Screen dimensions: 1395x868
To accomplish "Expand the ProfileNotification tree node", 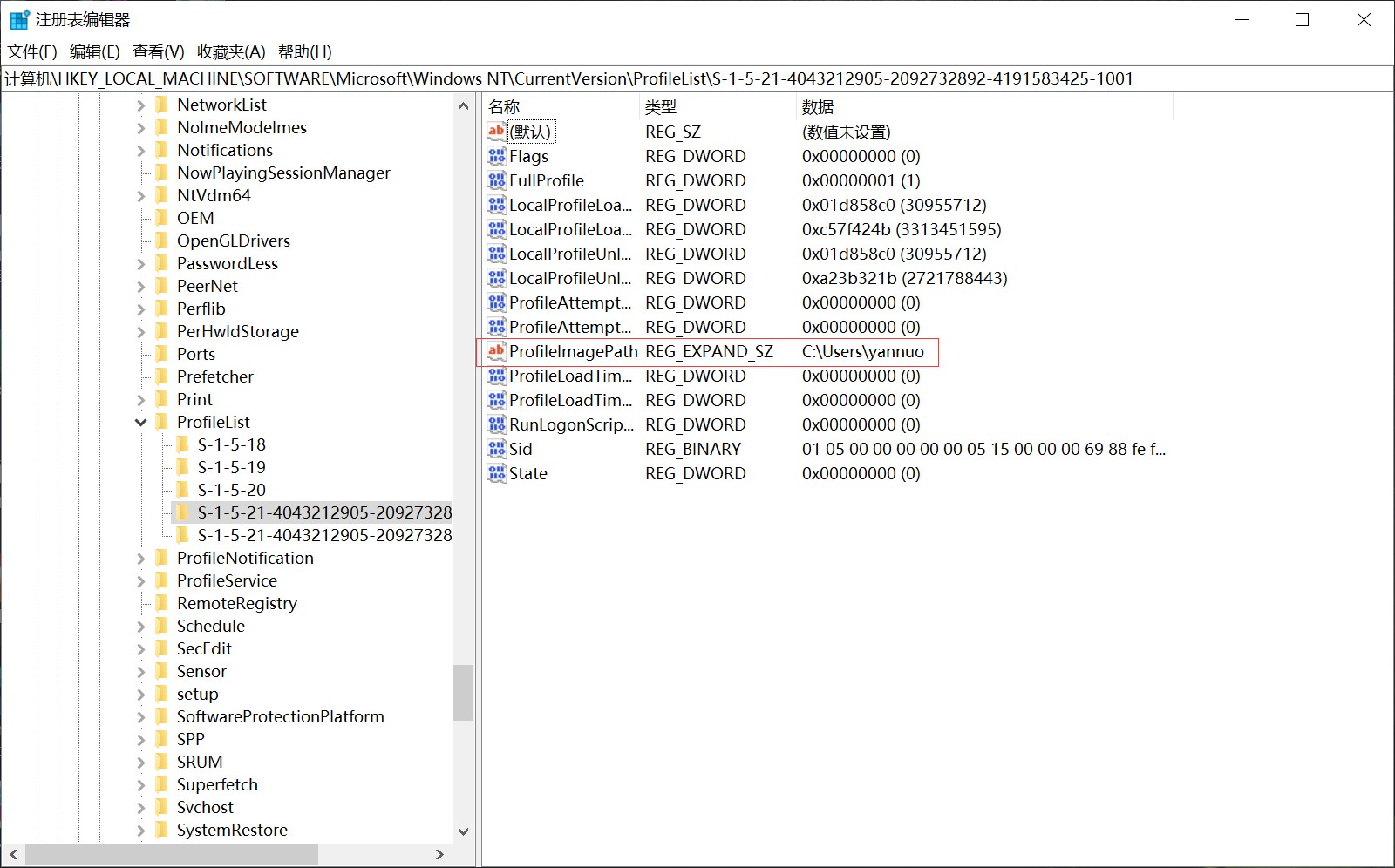I will pos(140,558).
